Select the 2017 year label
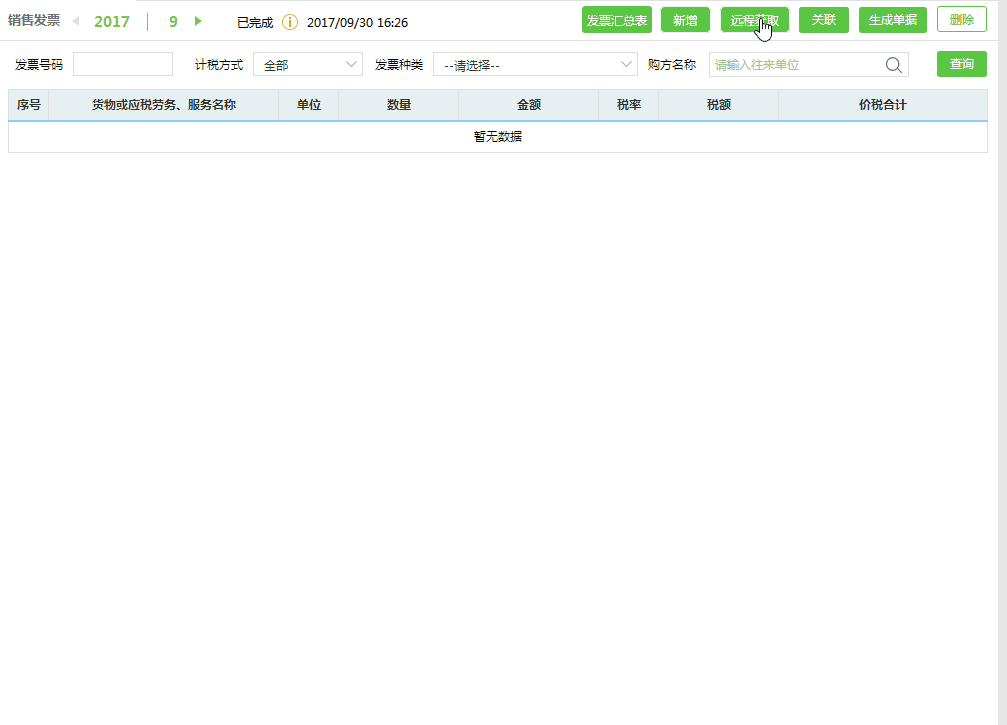 112,21
